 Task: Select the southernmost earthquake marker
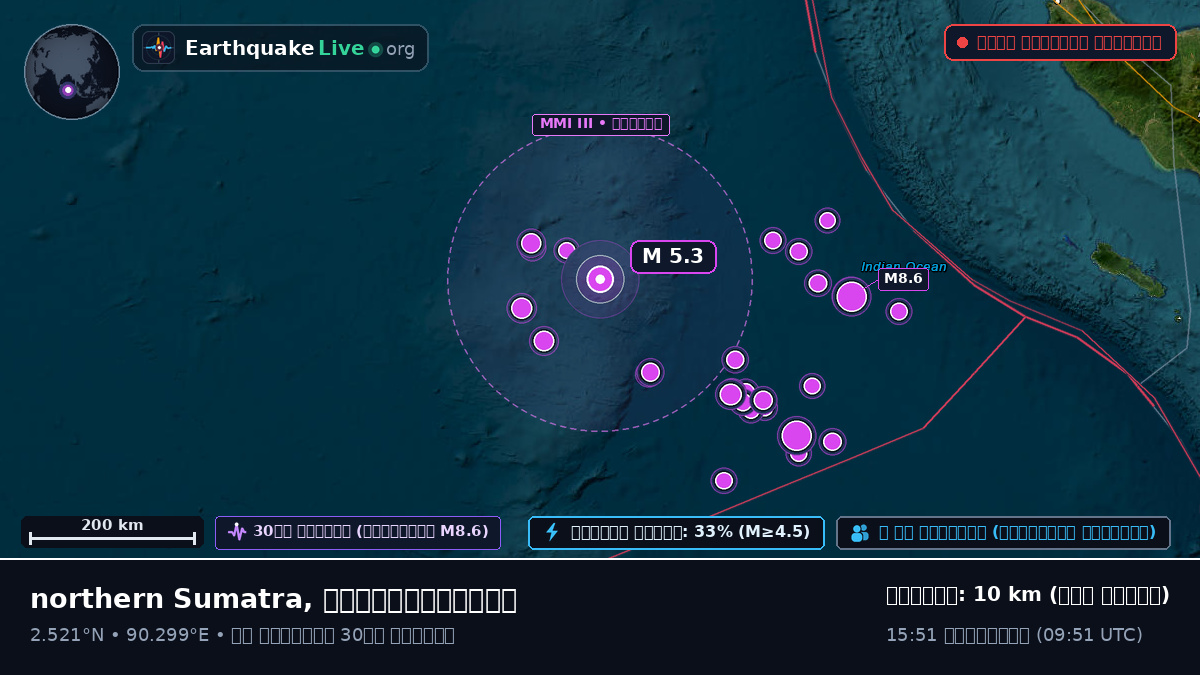724,481
